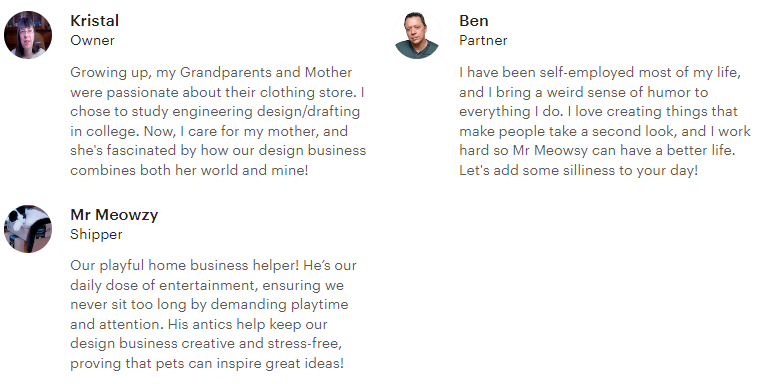Click the phrase 'engineering design/drafting'
This screenshot has width=760, height=384.
pos(266,112)
